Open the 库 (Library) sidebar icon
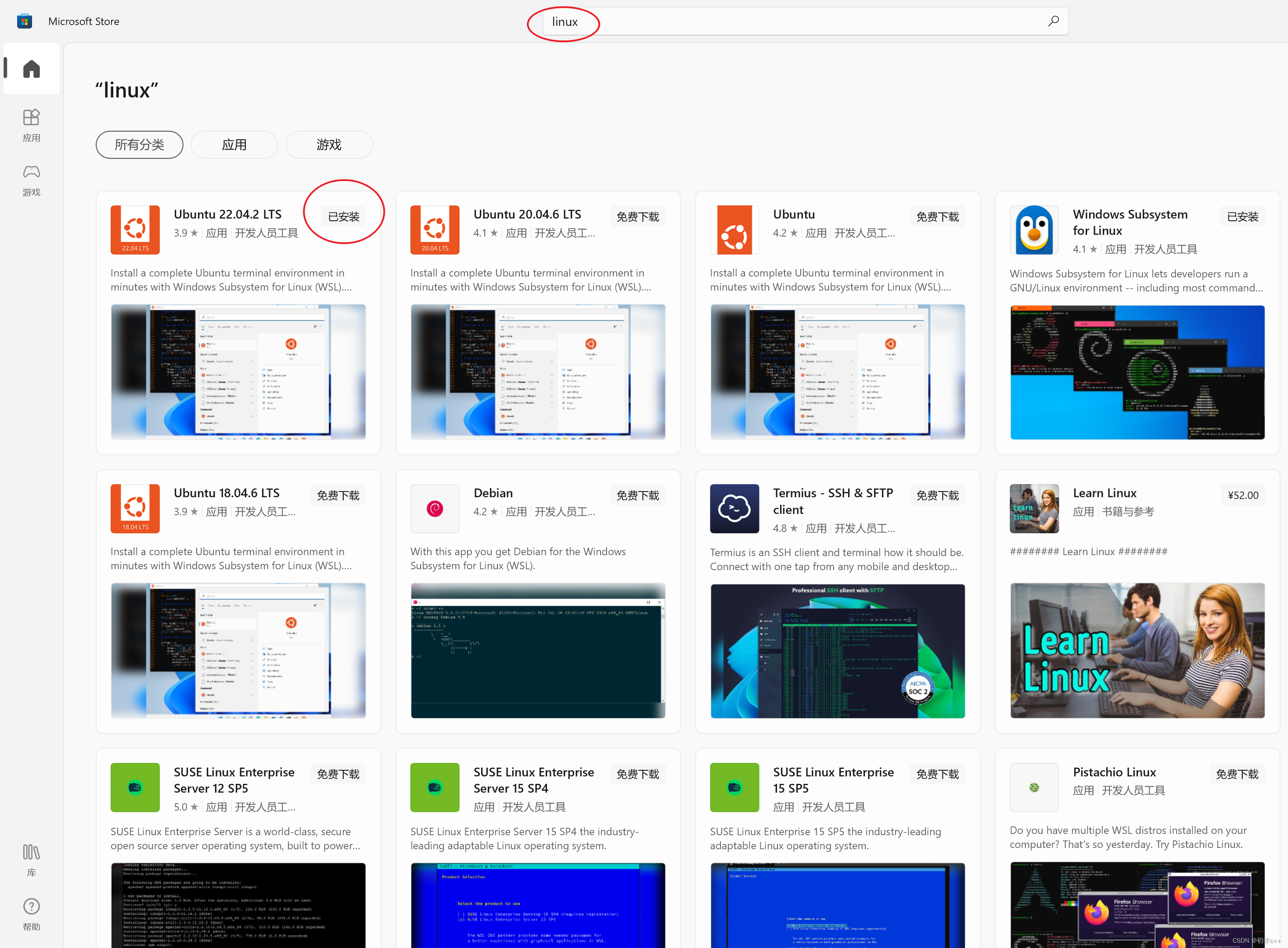Image resolution: width=1288 pixels, height=948 pixels. (32, 860)
